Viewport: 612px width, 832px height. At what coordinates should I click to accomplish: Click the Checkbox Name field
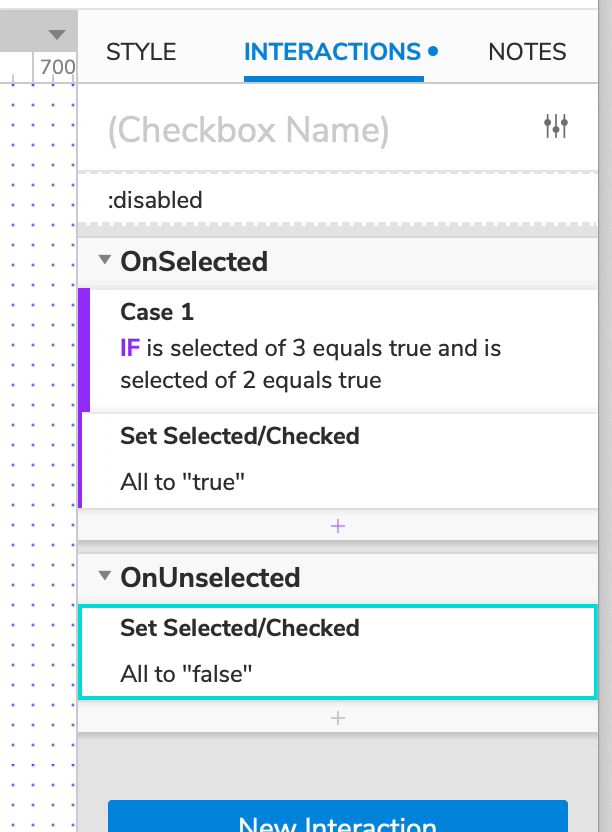(248, 130)
